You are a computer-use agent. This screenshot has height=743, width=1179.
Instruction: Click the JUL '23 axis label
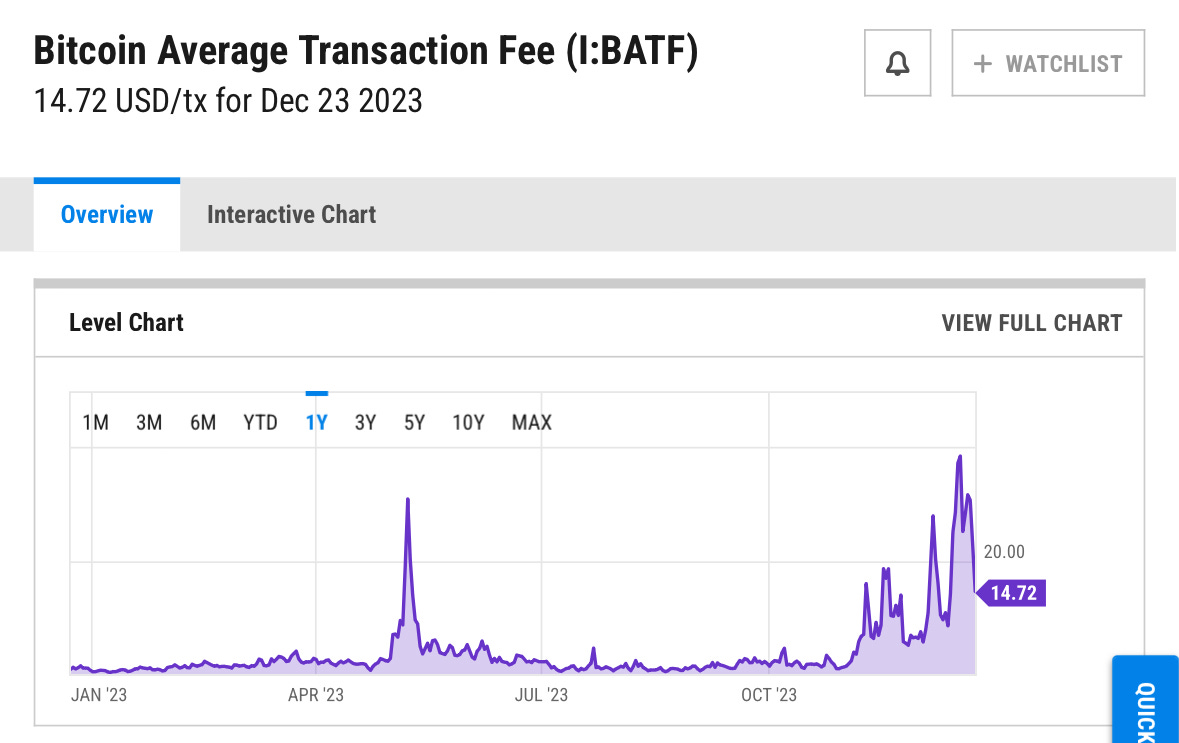(x=541, y=695)
